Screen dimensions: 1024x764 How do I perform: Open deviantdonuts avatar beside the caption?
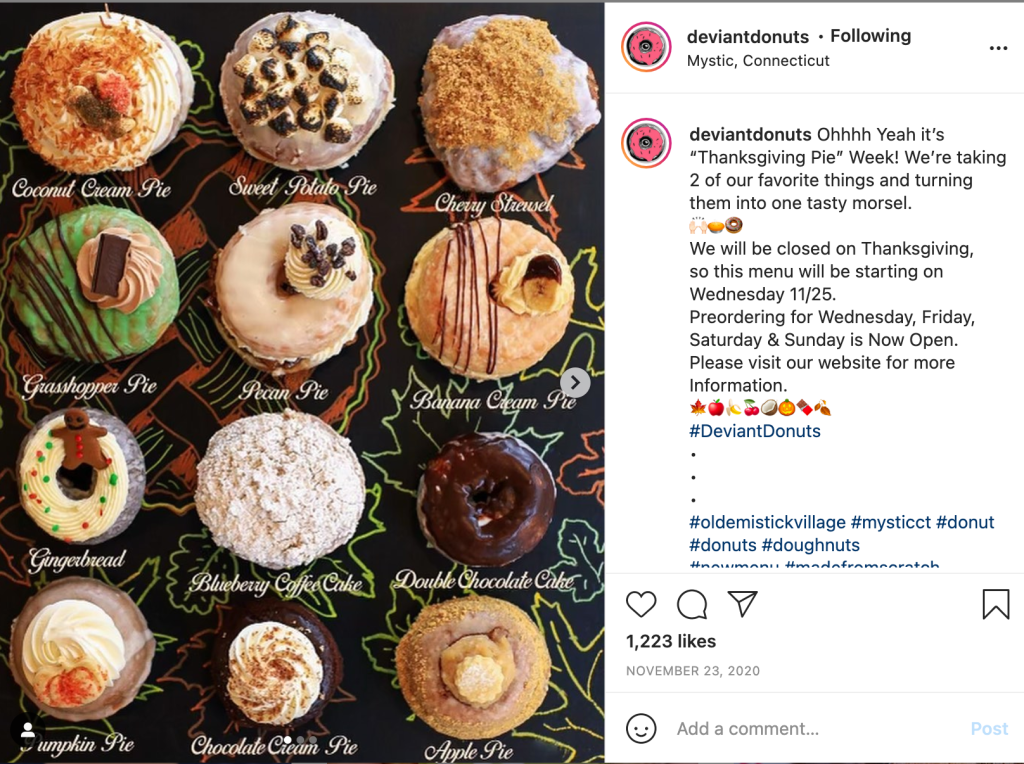(646, 143)
